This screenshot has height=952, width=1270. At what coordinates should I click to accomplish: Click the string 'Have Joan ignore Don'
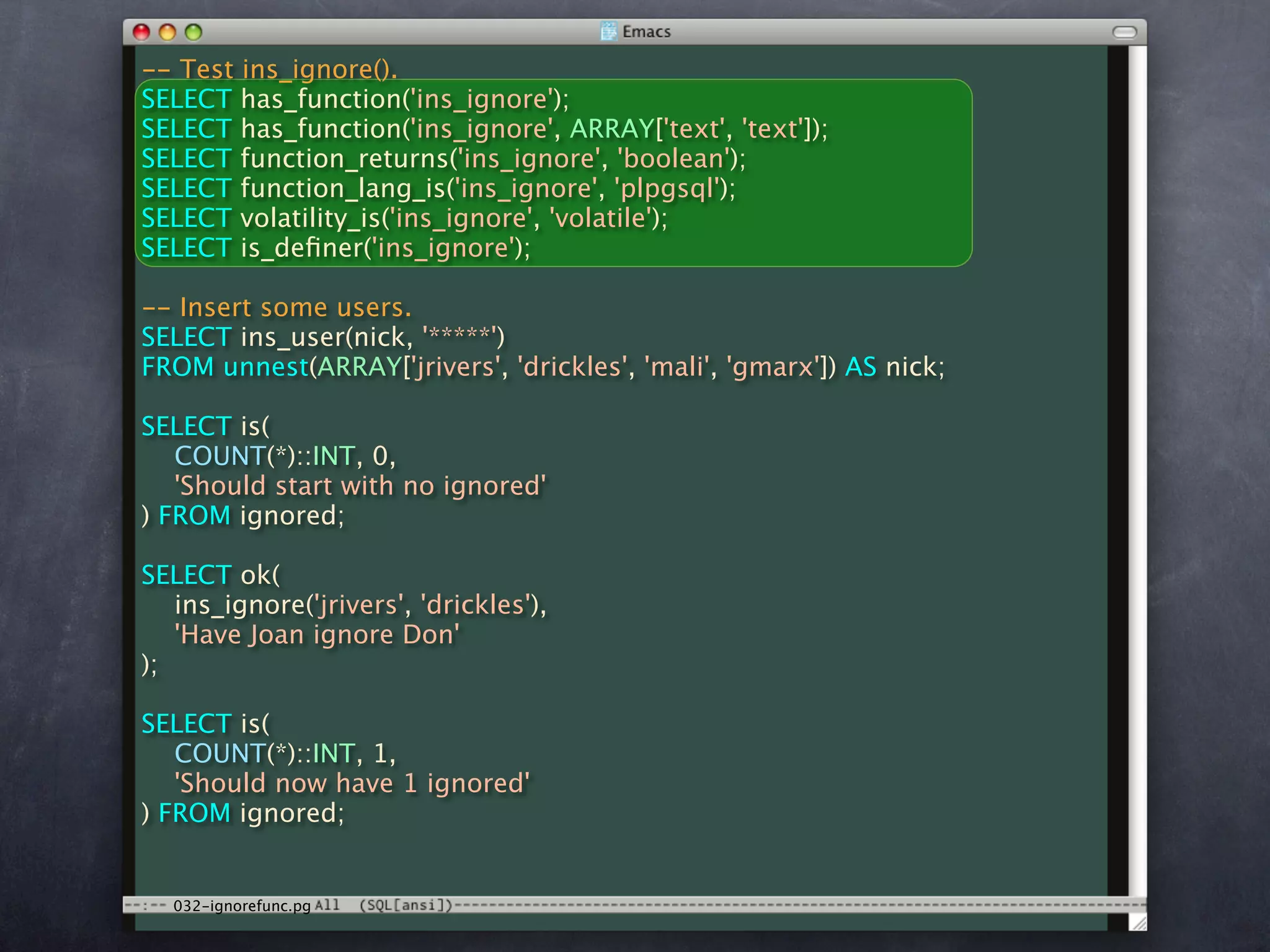coord(317,635)
